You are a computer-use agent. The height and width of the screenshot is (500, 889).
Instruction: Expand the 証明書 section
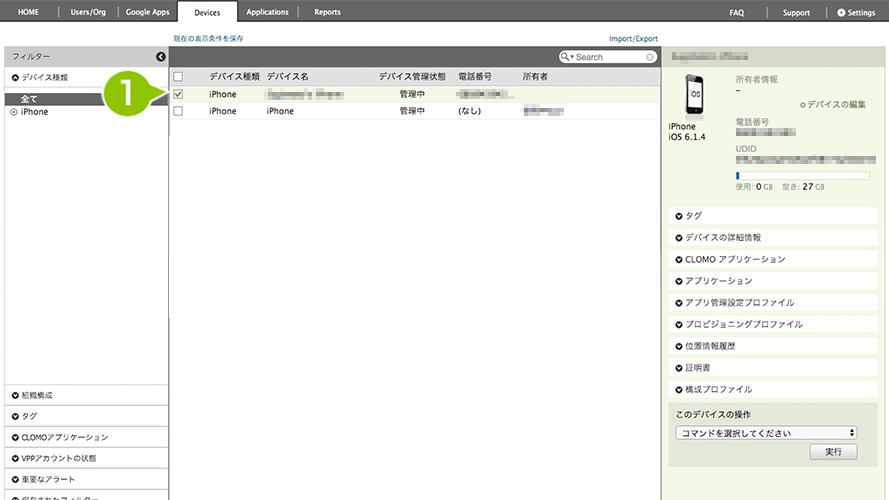(773, 368)
